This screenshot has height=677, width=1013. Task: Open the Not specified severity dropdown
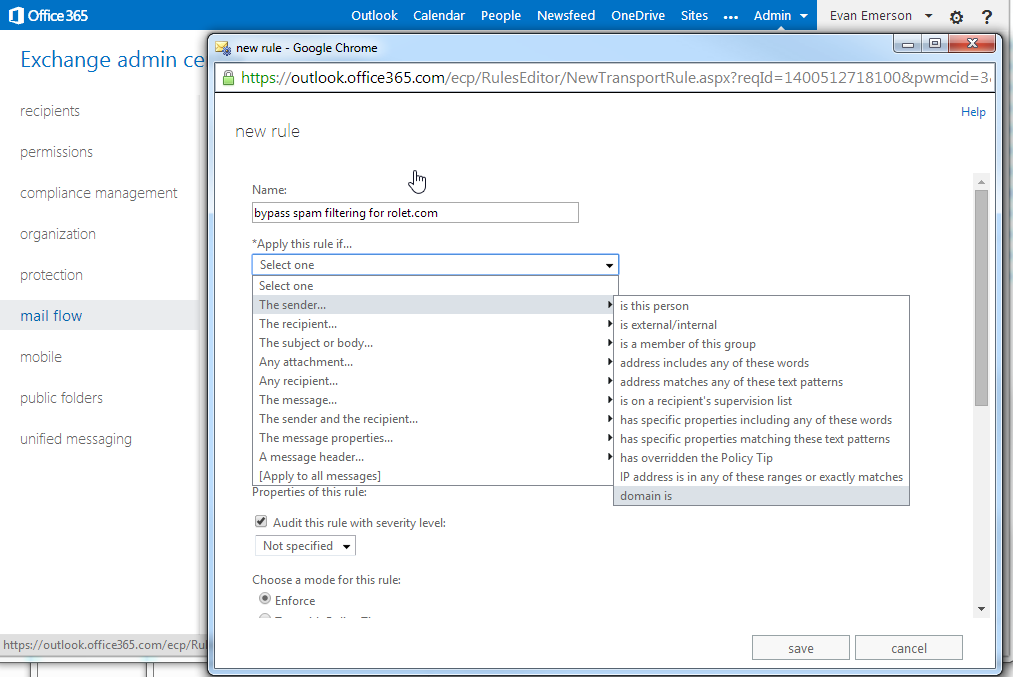pos(306,546)
